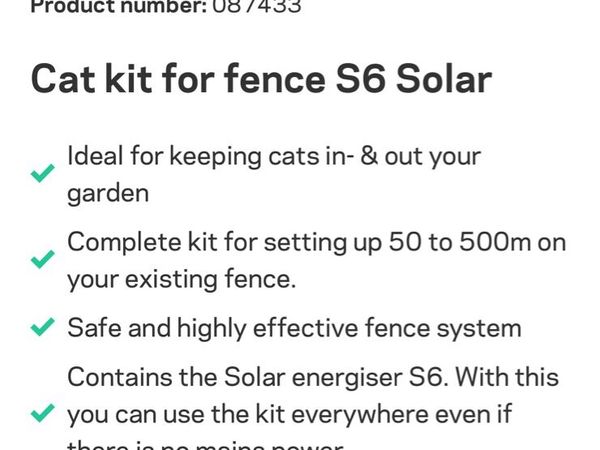
Task: Click the 'Cat kit for fence S6 Solar' heading
Action: tap(261, 79)
